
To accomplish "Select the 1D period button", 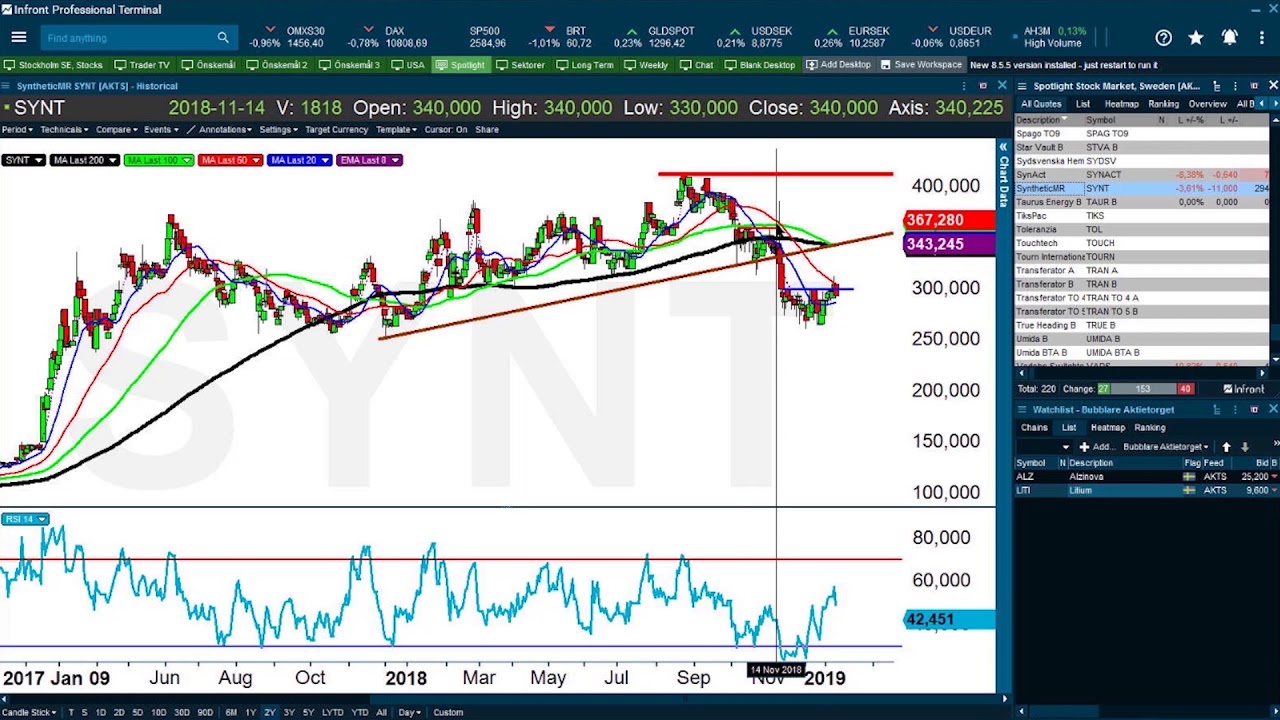I will 100,712.
